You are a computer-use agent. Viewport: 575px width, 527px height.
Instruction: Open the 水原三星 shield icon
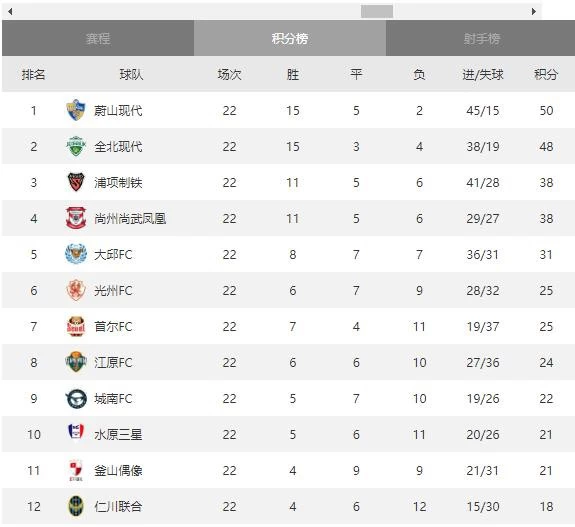pos(76,432)
